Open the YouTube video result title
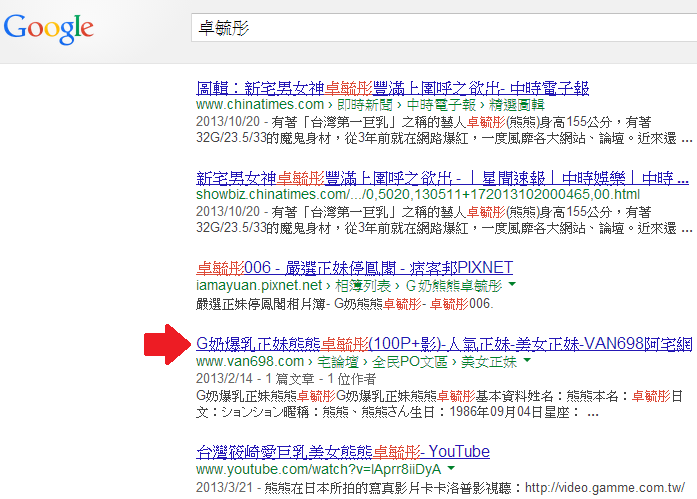 click(343, 451)
